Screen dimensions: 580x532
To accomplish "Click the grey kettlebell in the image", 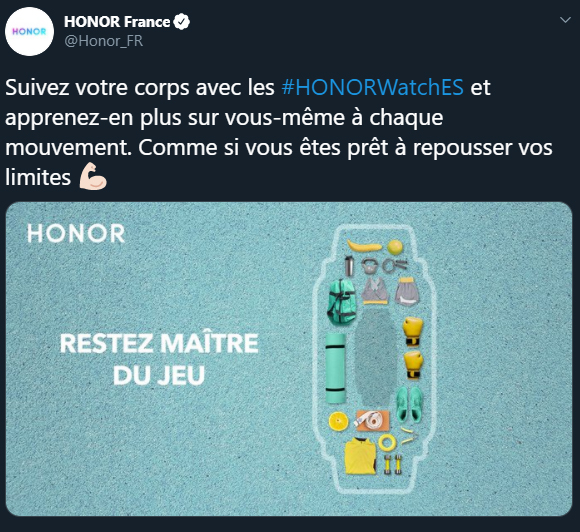I will click(x=369, y=266).
